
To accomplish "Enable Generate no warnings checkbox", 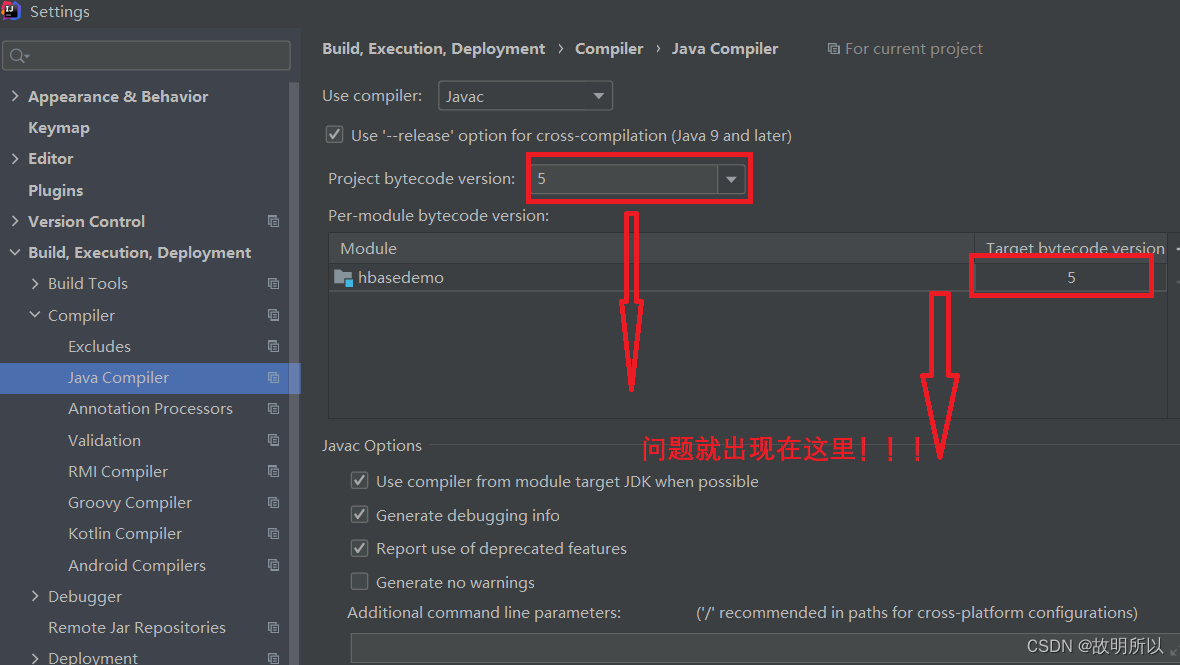I will 360,581.
